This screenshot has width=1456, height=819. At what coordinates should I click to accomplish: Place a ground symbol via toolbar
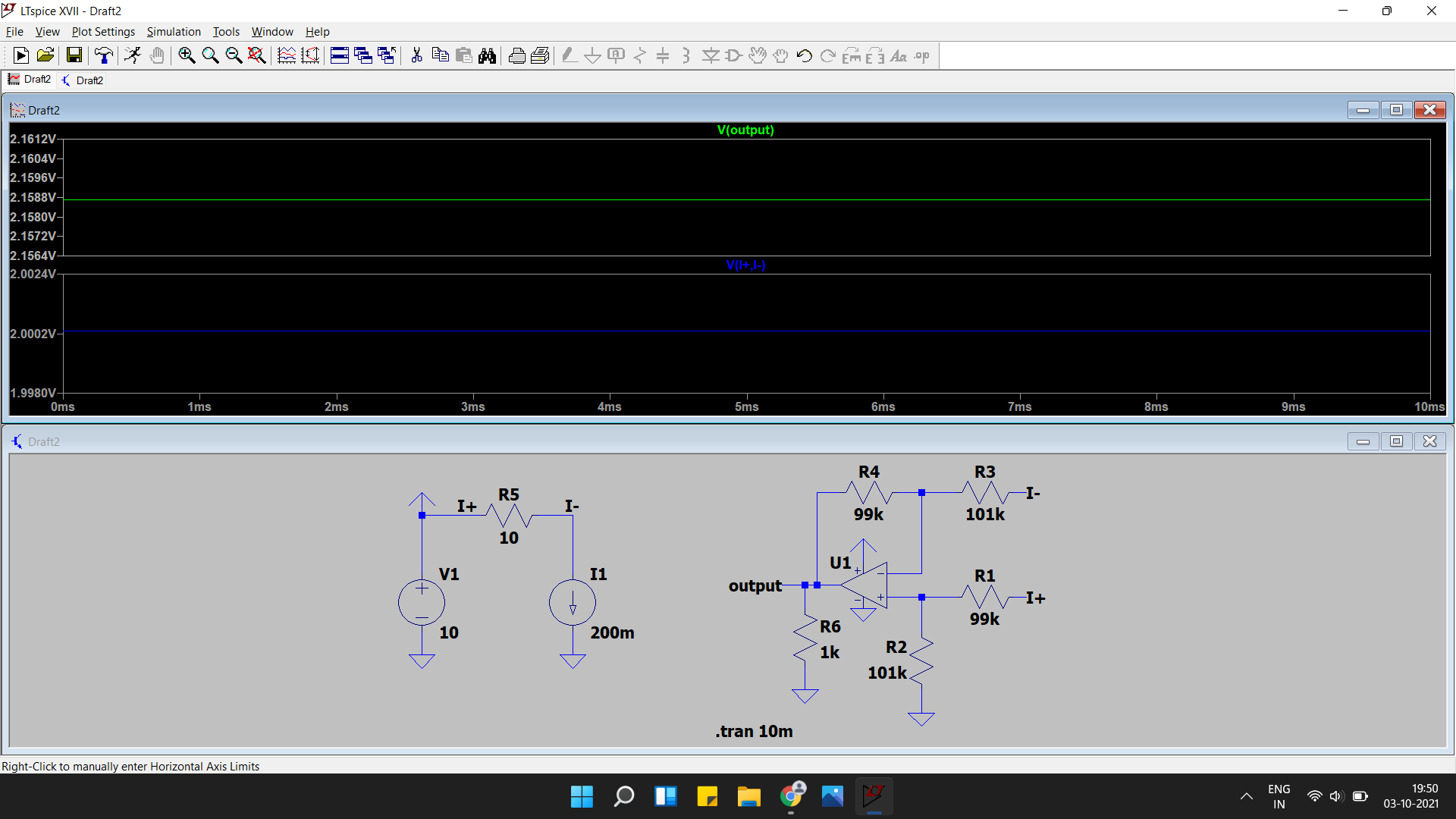pyautogui.click(x=593, y=55)
